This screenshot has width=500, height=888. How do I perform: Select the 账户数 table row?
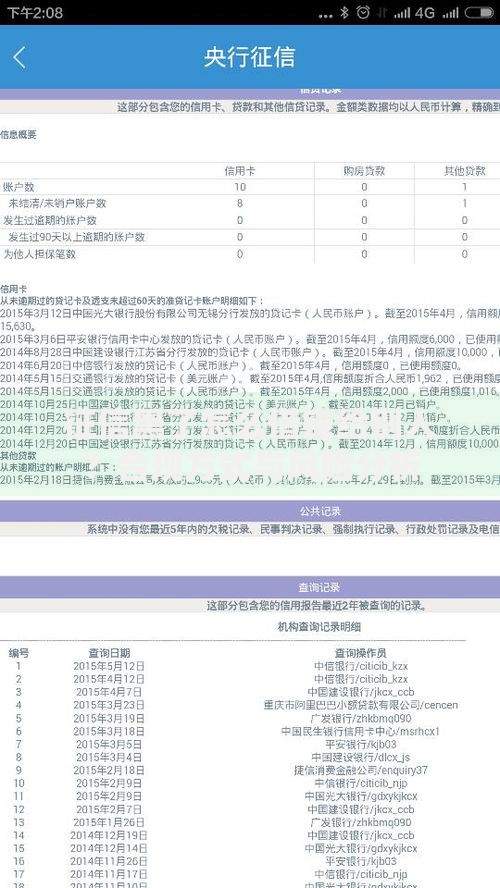pos(250,187)
